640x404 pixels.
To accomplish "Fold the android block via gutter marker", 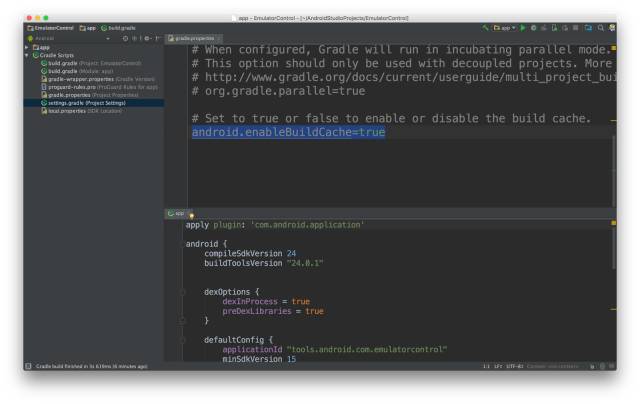I will click(x=182, y=244).
